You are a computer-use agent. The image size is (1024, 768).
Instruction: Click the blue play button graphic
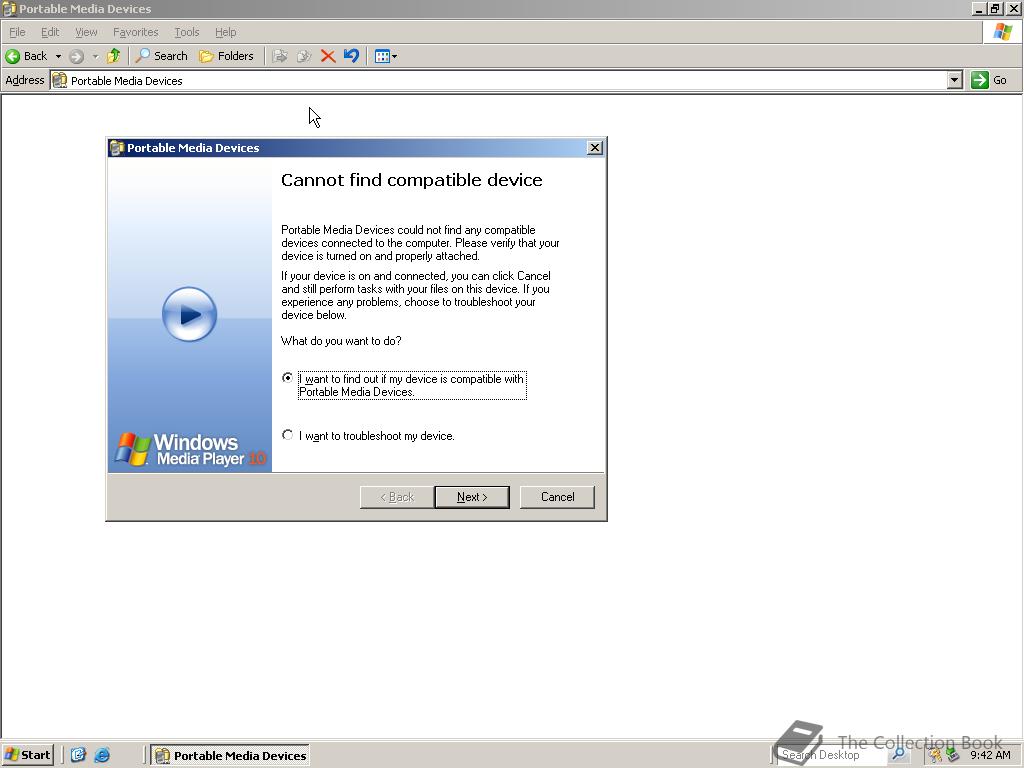(189, 314)
